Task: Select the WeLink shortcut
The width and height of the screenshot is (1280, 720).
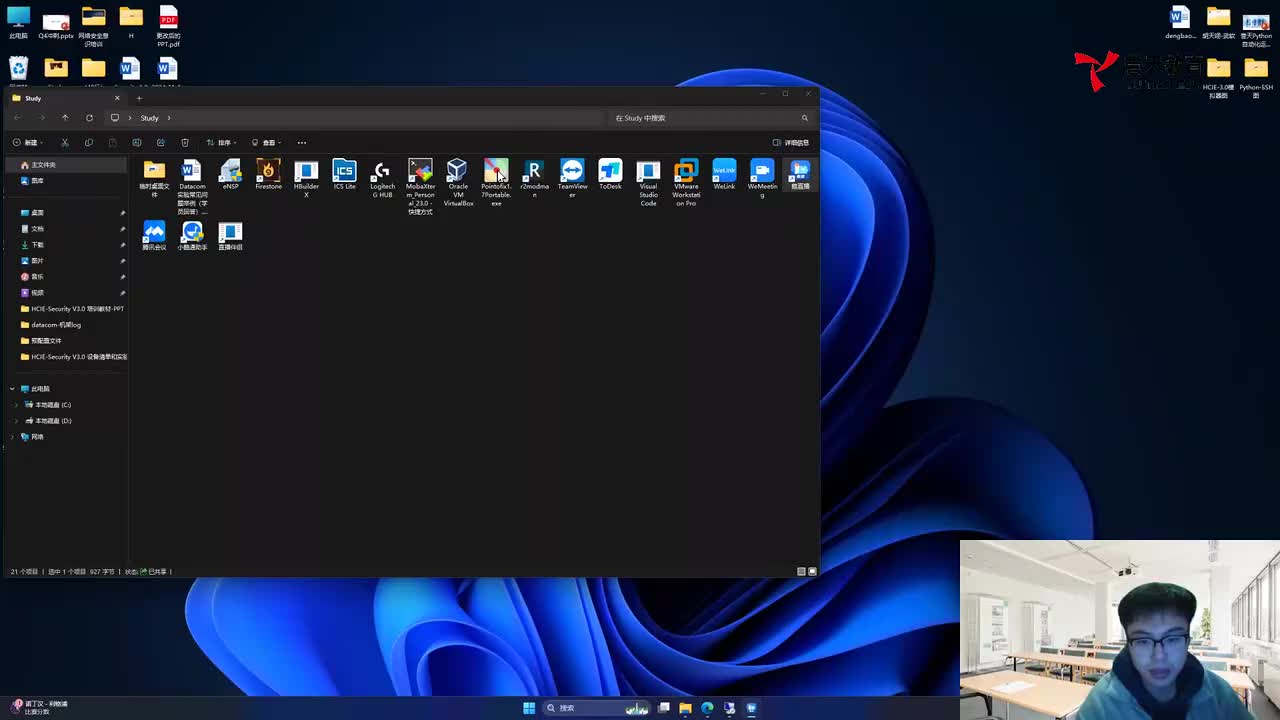Action: point(724,175)
